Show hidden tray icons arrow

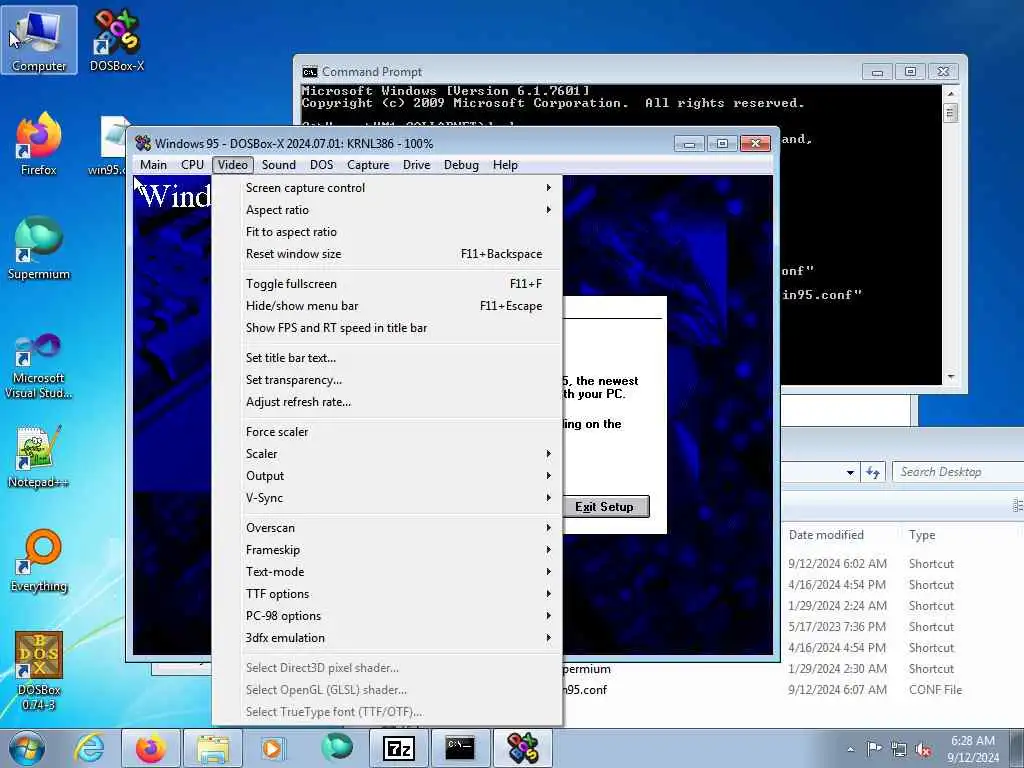(x=850, y=749)
